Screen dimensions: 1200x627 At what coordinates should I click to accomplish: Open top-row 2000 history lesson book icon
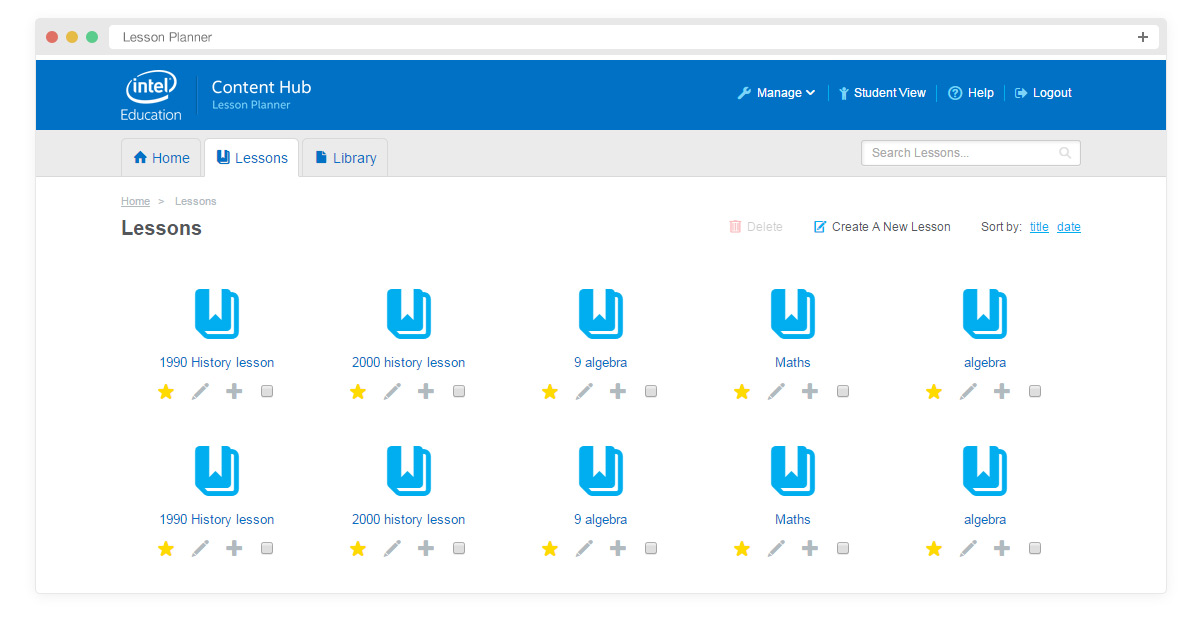click(x=409, y=314)
